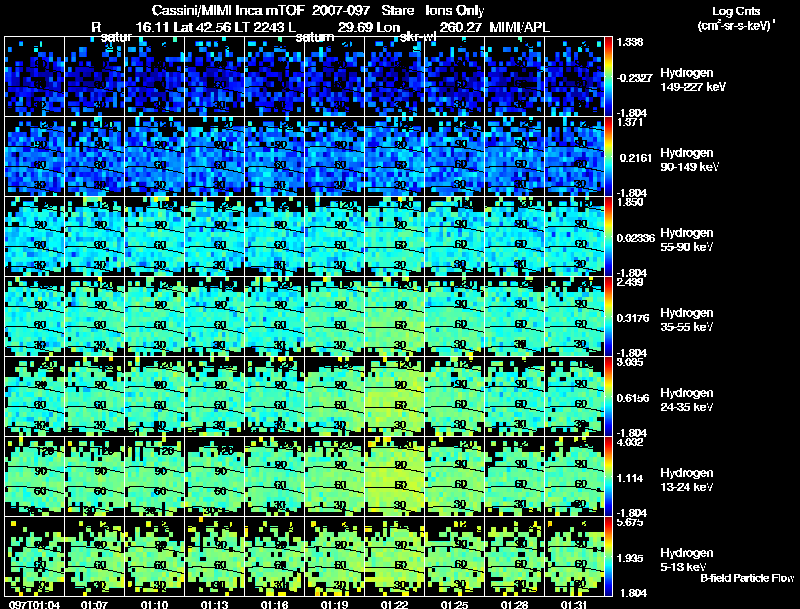Screen dimensions: 800x609
Task: Click the colorbar maximum value 2.439
Action: pyautogui.click(x=630, y=283)
